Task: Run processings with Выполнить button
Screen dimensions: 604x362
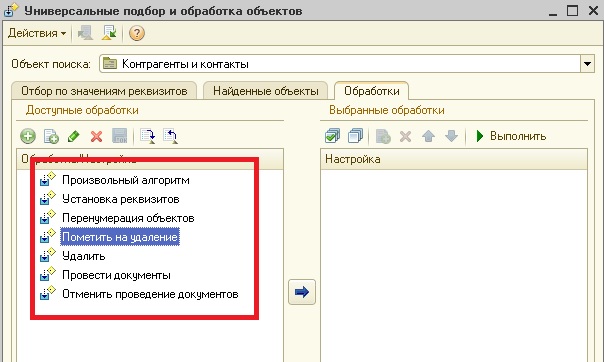Action: coord(511,136)
